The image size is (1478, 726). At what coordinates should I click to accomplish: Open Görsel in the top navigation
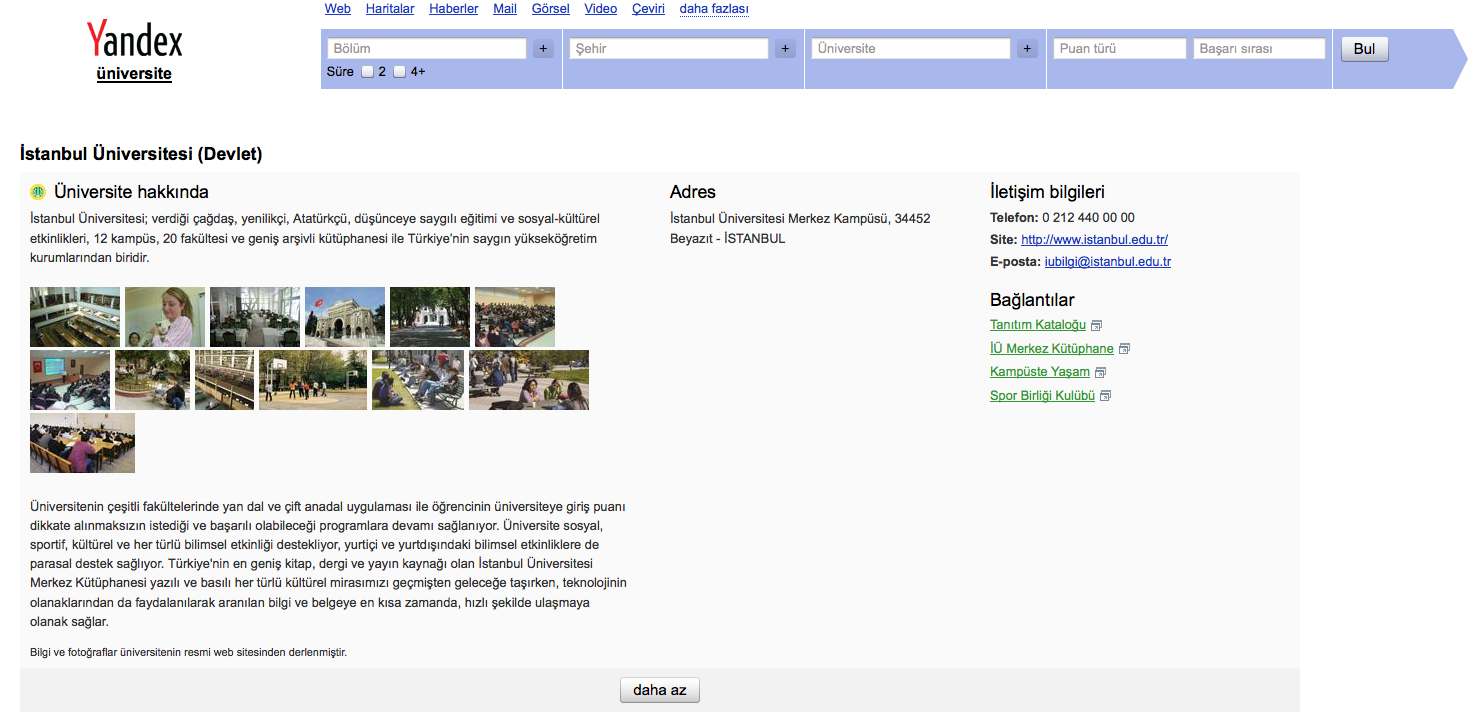[x=551, y=9]
